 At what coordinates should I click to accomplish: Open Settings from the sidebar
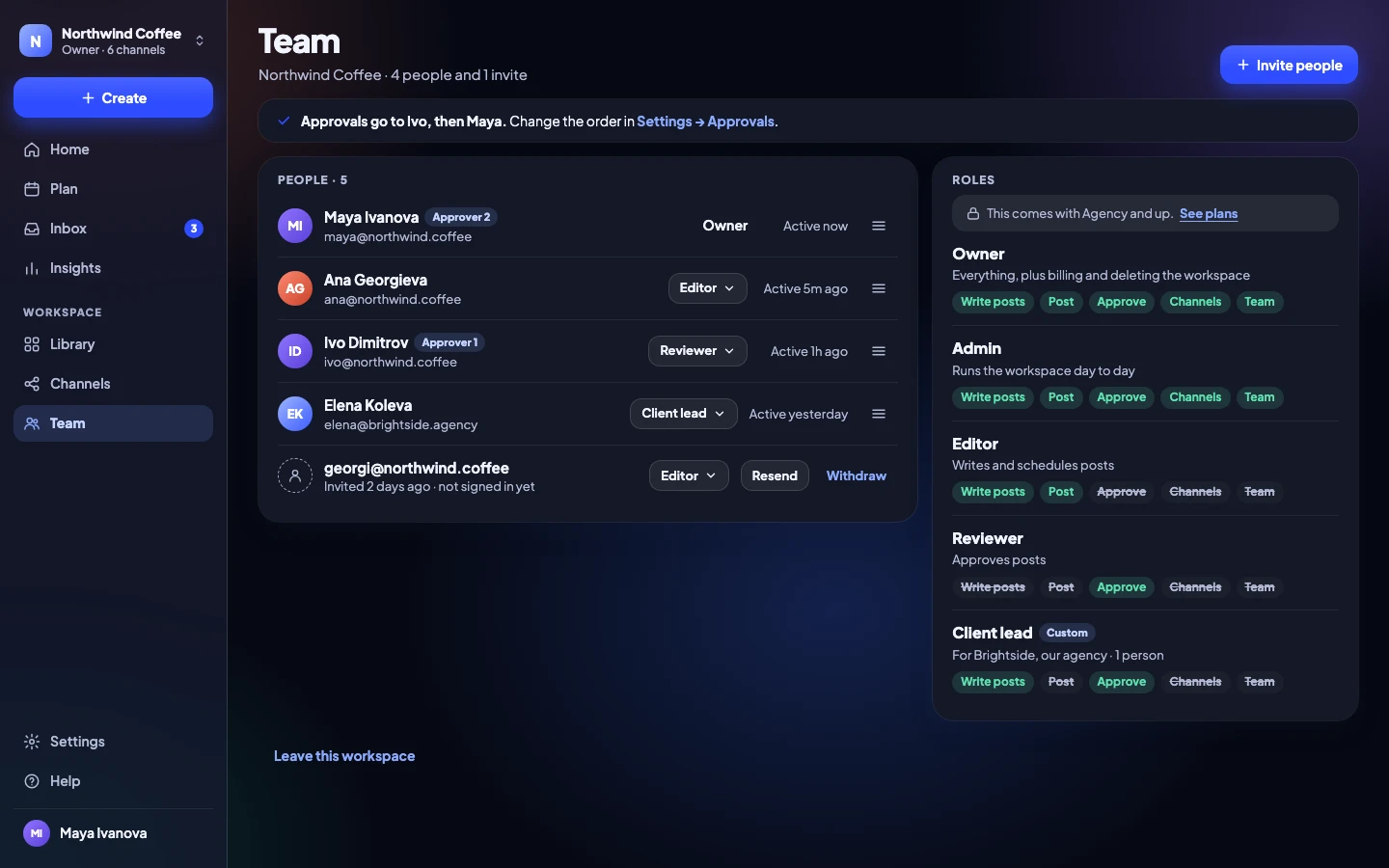[x=113, y=742]
